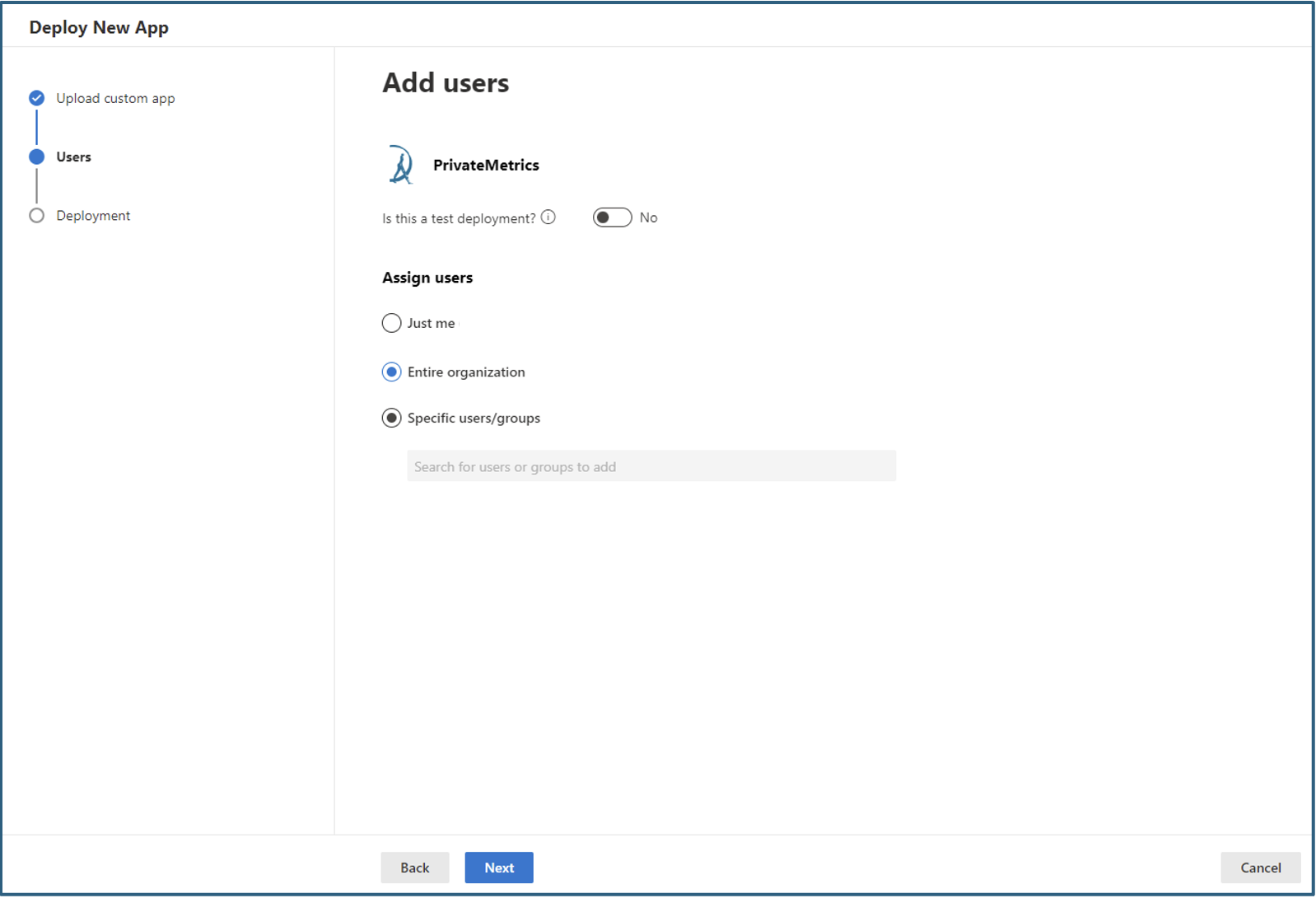The width and height of the screenshot is (1316, 898).
Task: Click the Deployment step empty circle
Action: (36, 216)
